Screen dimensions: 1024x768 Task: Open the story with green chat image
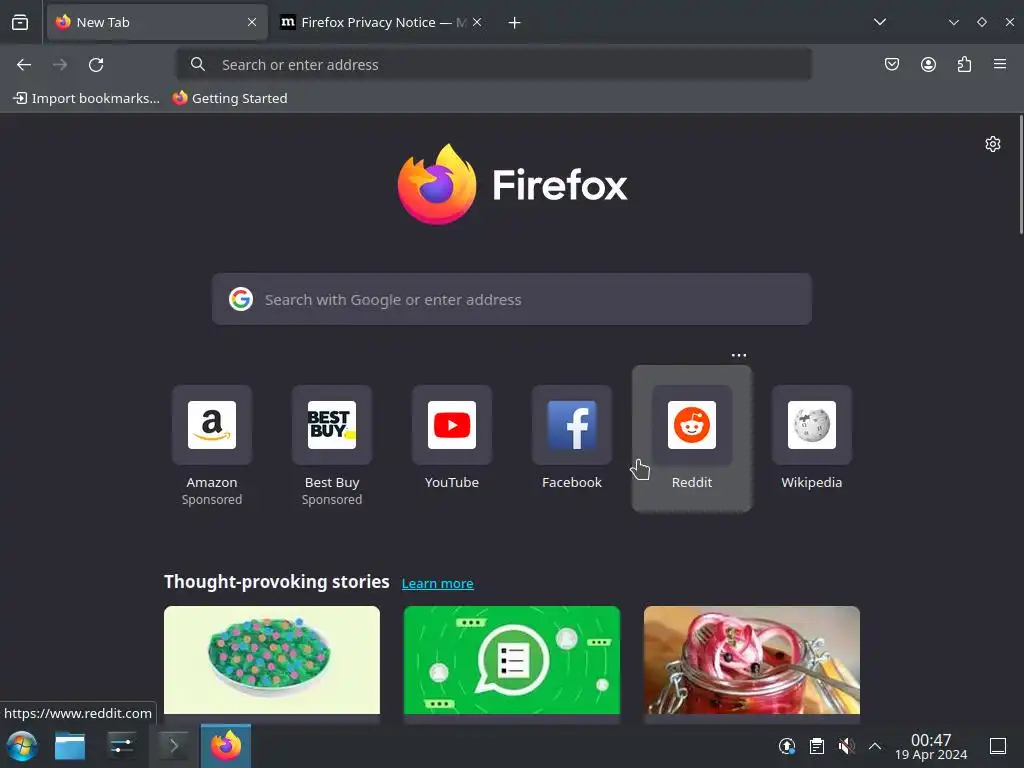[x=512, y=662]
